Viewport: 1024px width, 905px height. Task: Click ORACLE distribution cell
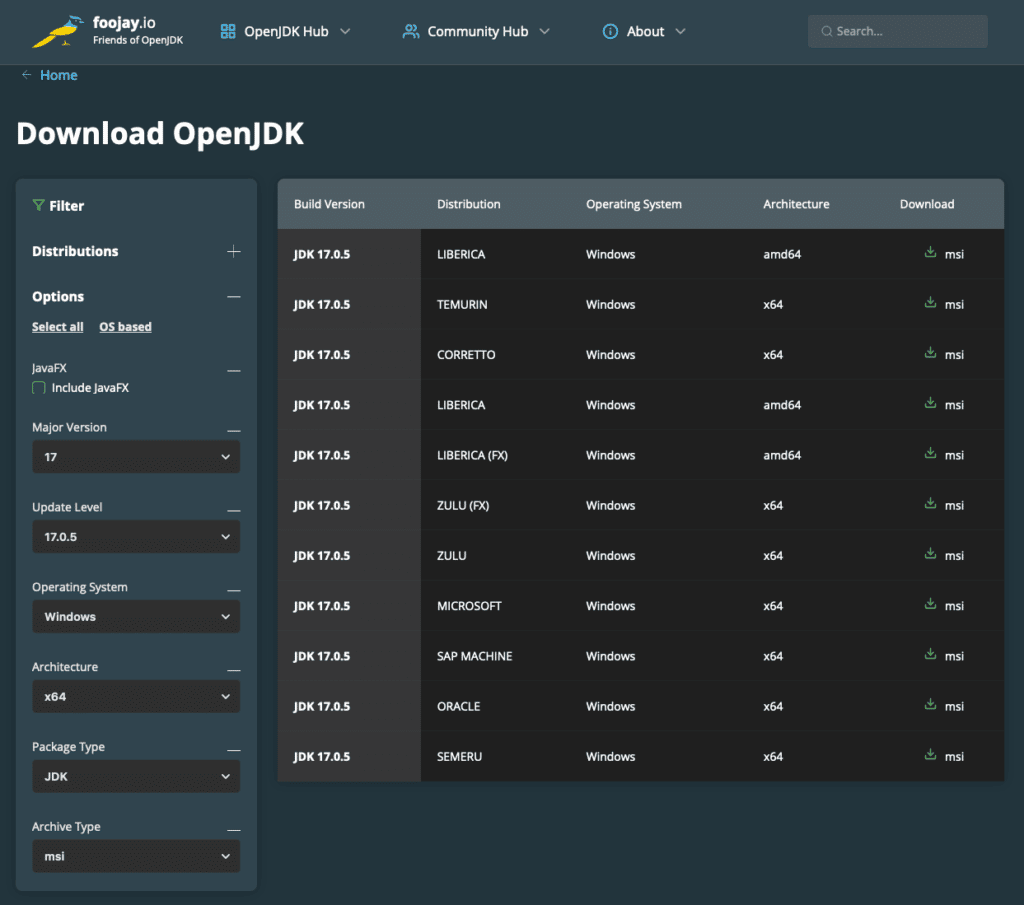[x=458, y=707]
